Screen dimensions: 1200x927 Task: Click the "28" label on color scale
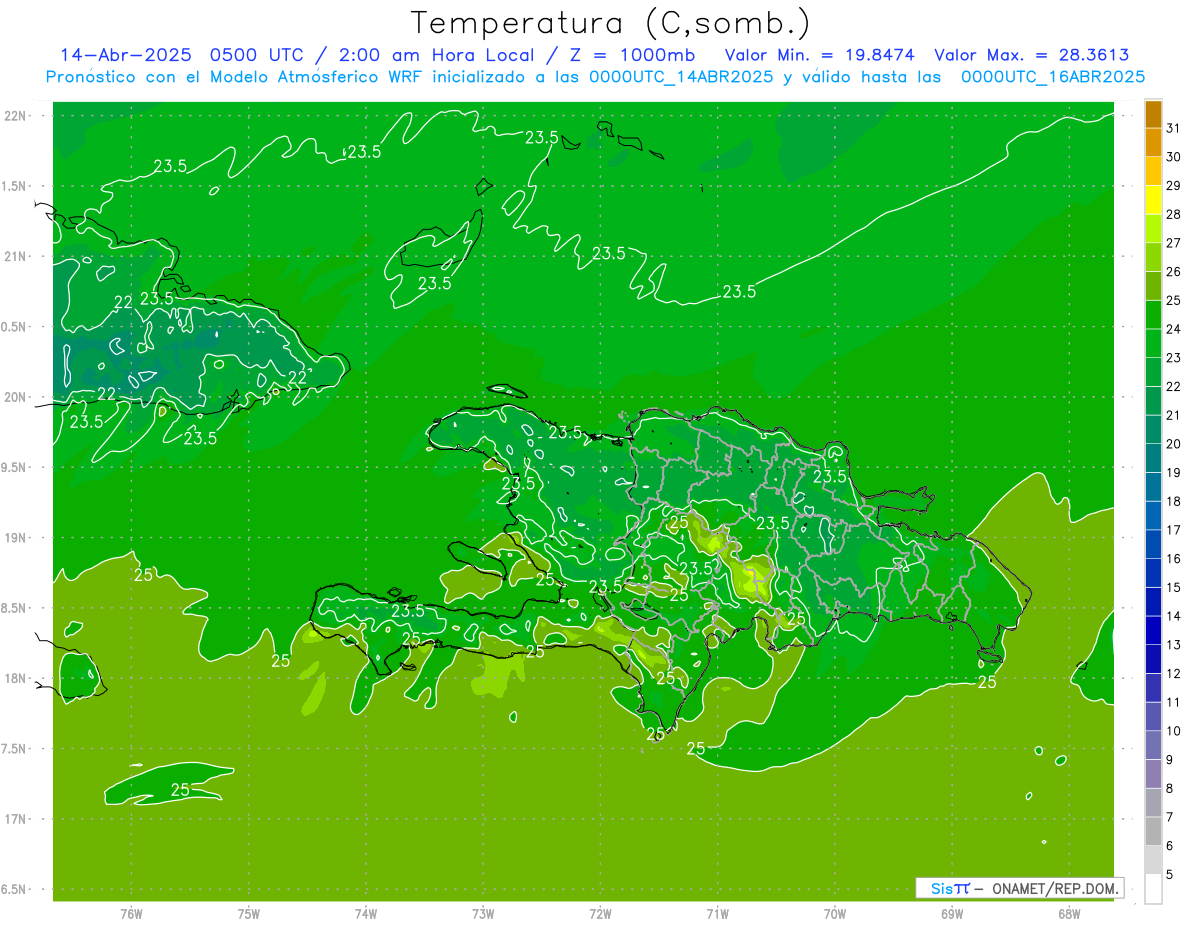[x=1174, y=214]
